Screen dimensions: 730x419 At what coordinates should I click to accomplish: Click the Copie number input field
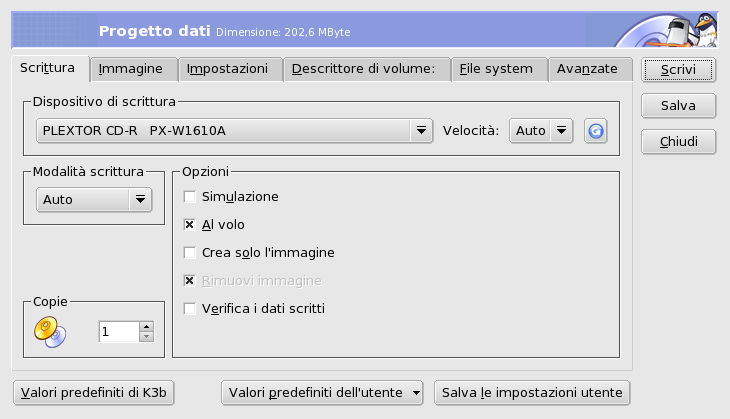click(x=118, y=331)
